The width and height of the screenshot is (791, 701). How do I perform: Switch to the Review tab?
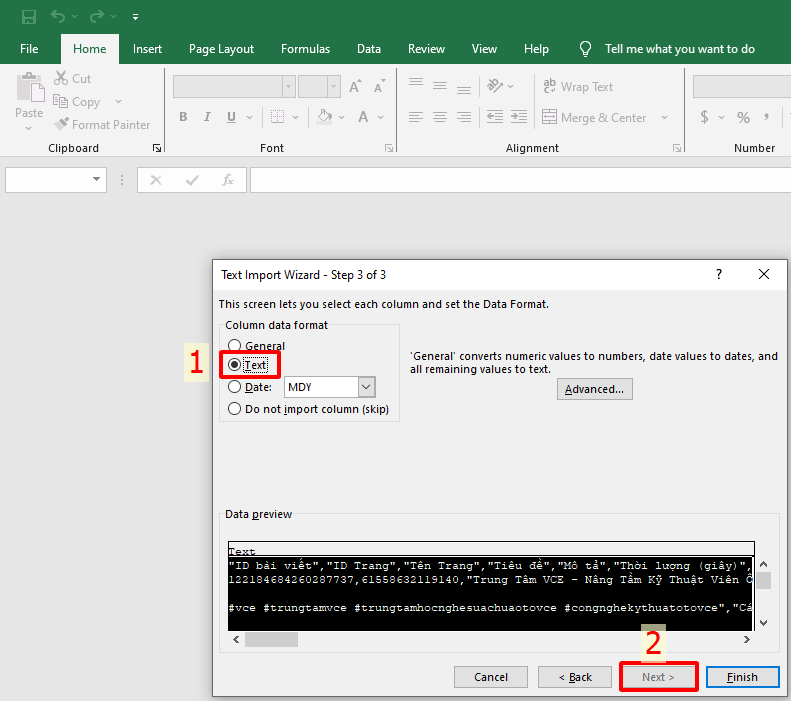click(426, 49)
